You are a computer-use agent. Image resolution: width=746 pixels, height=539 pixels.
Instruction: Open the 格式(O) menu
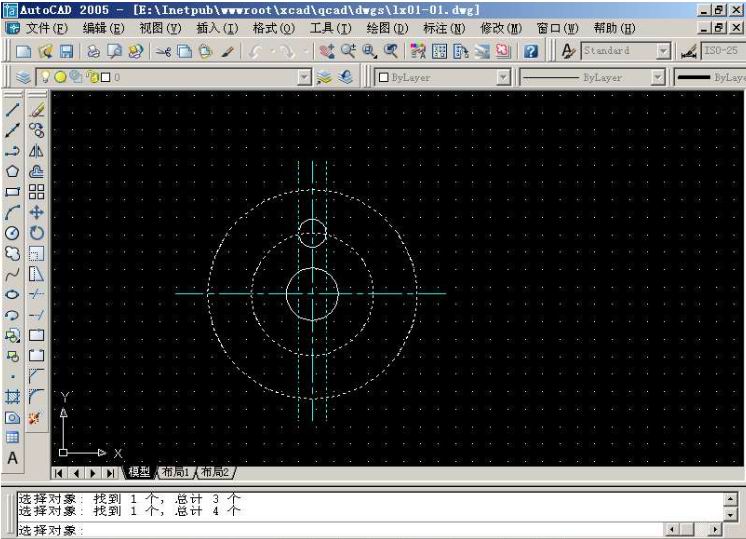274,29
